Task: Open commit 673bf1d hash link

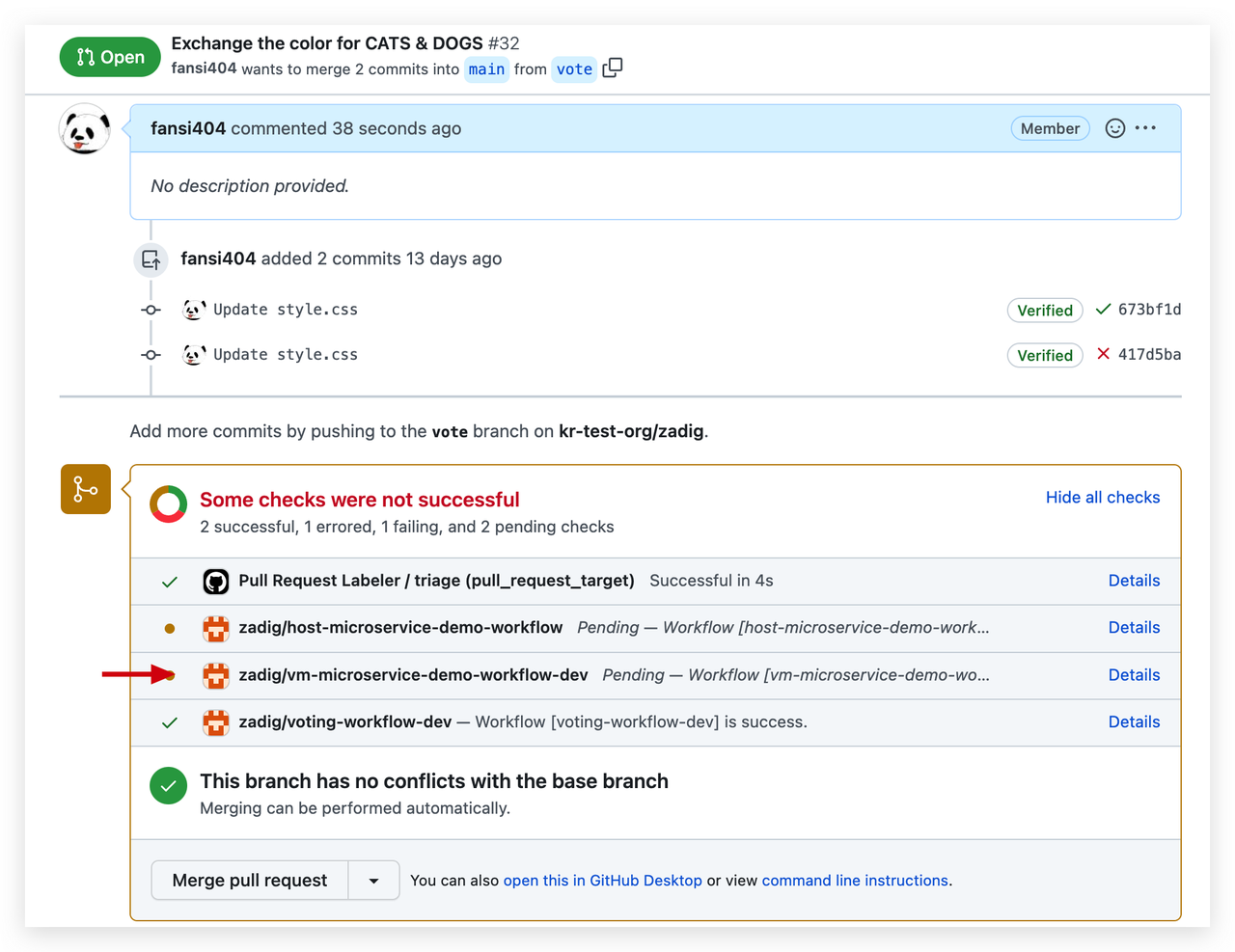Action: (1149, 310)
